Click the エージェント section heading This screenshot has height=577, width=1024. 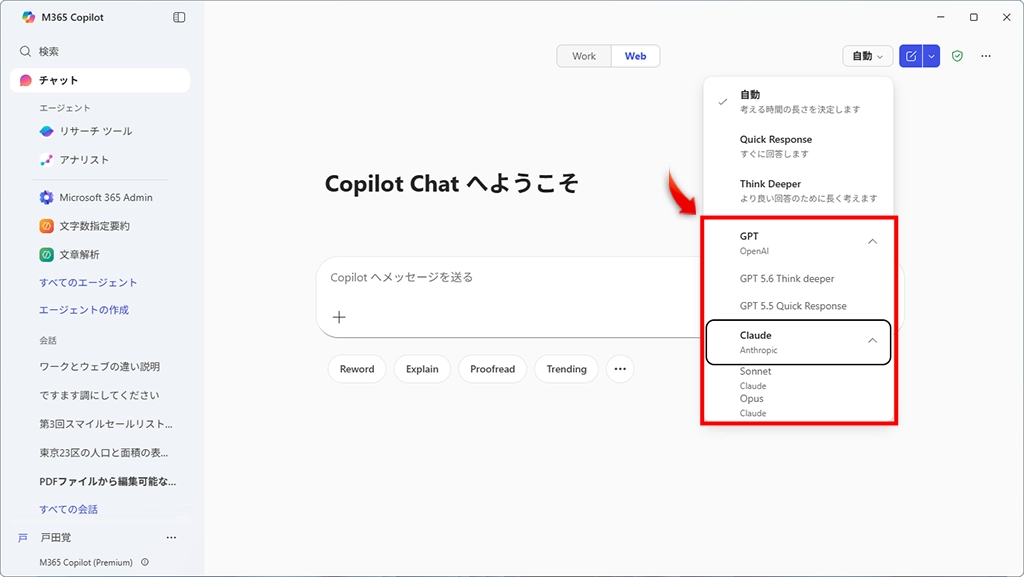click(x=65, y=108)
